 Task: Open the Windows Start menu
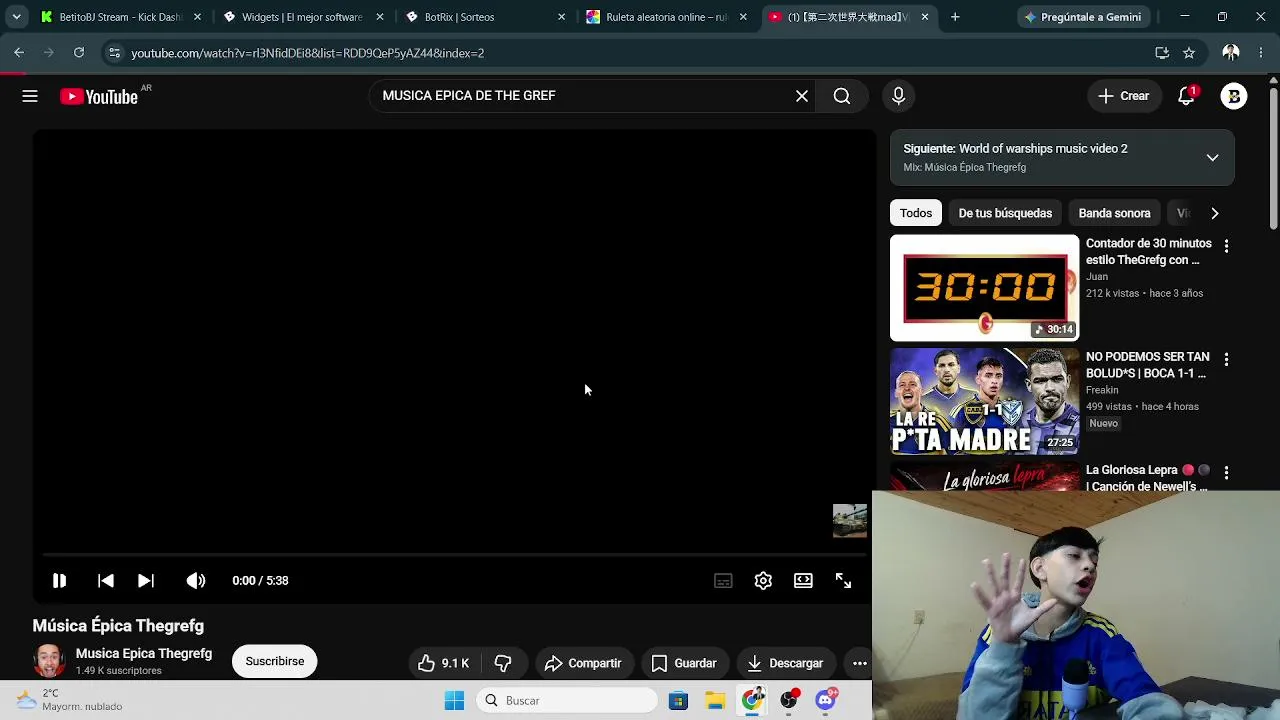(454, 701)
